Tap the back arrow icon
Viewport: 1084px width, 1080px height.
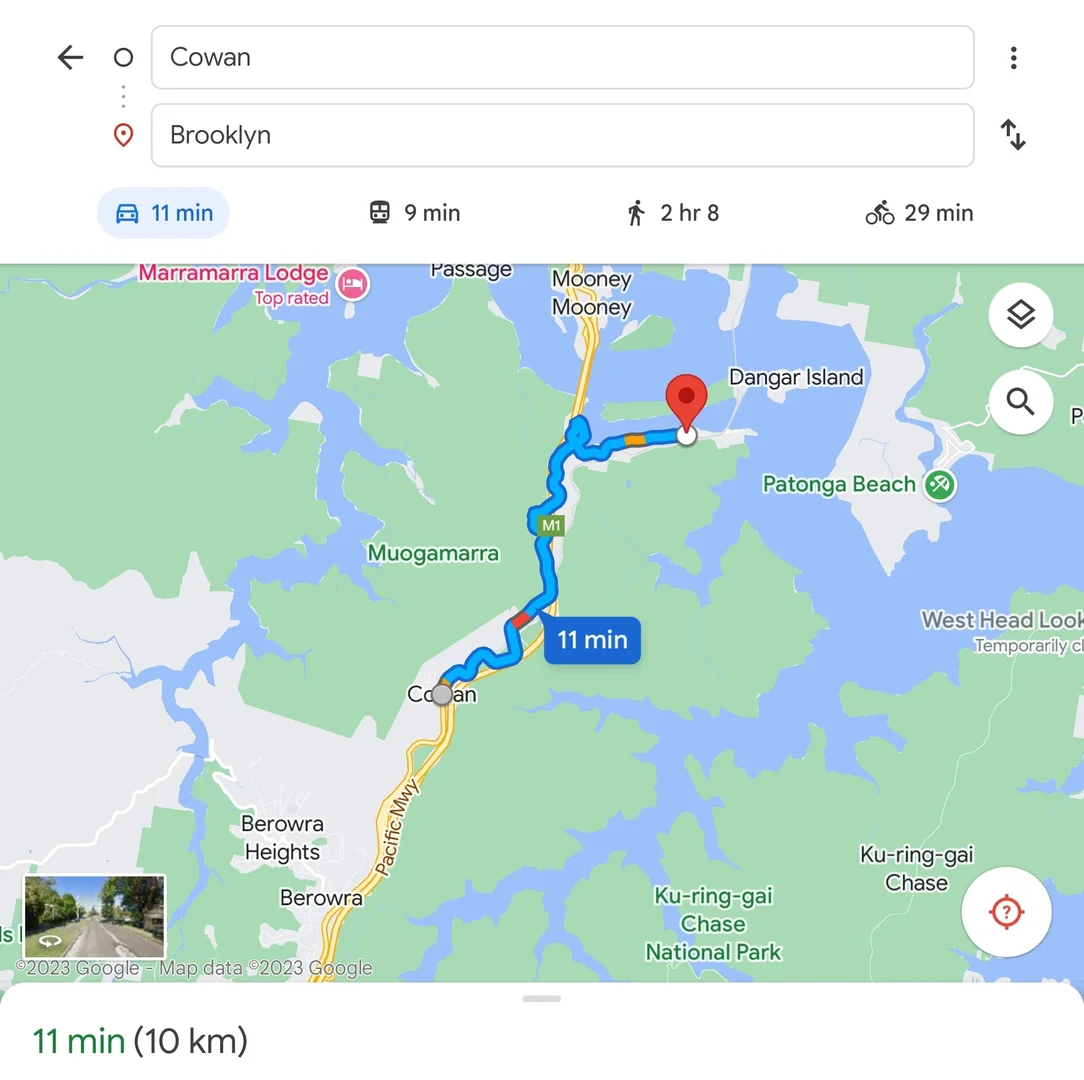pyautogui.click(x=70, y=57)
